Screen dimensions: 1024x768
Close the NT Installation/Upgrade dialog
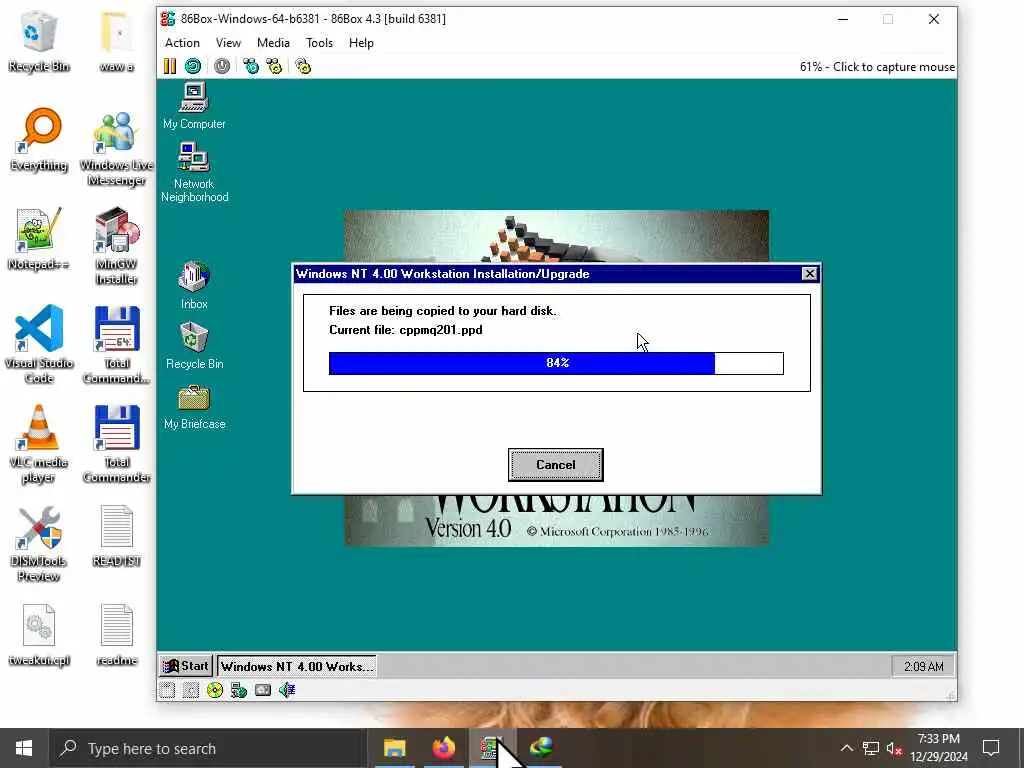tap(809, 274)
